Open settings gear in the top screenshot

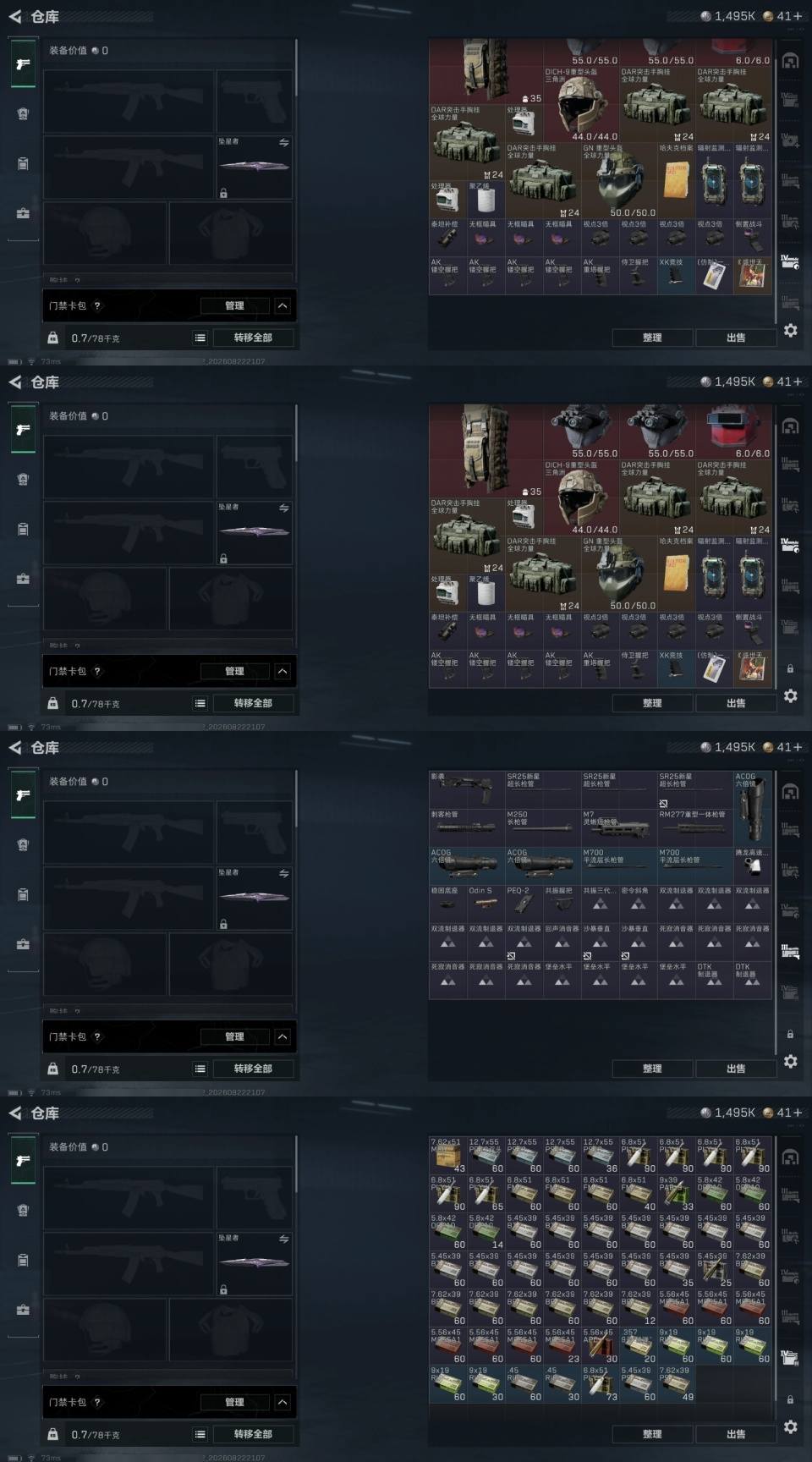pyautogui.click(x=790, y=331)
